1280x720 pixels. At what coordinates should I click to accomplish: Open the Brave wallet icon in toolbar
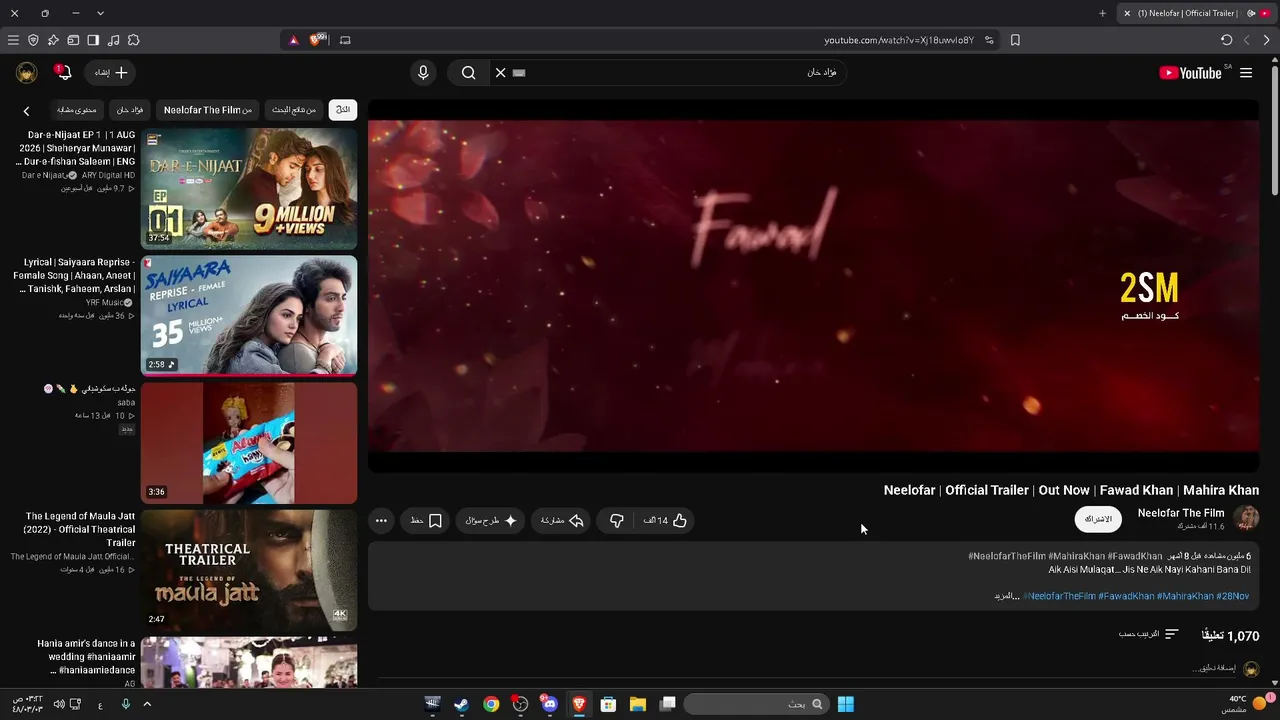click(x=73, y=40)
